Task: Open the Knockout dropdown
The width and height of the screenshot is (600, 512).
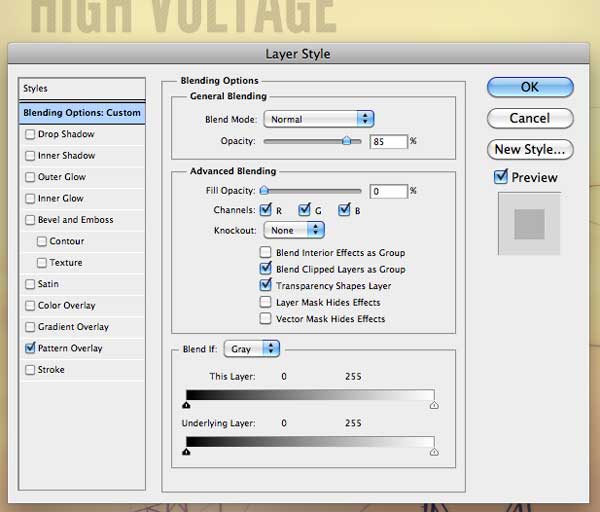Action: (294, 230)
